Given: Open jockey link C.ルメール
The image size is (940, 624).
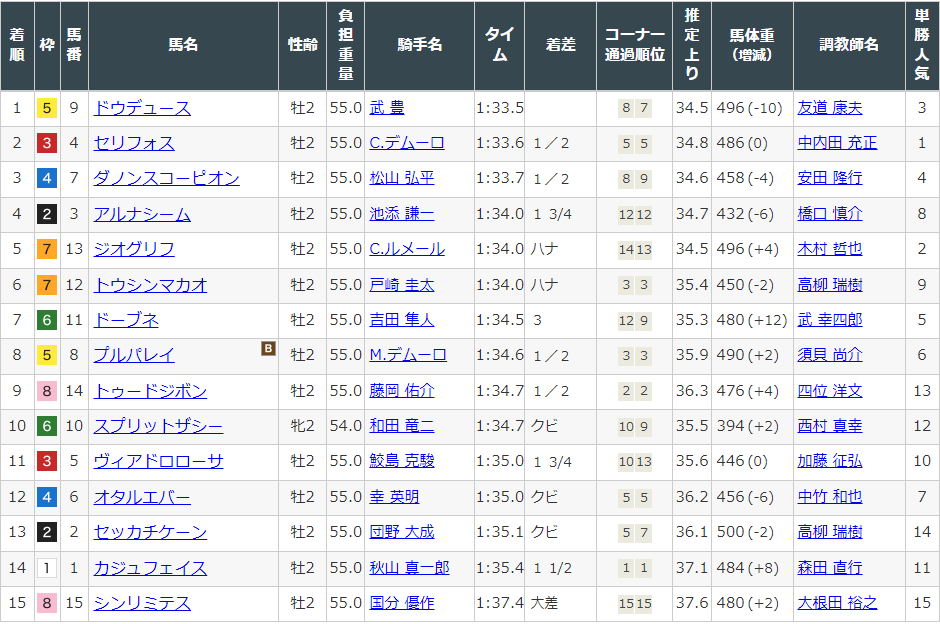Looking at the screenshot, I should coord(407,249).
